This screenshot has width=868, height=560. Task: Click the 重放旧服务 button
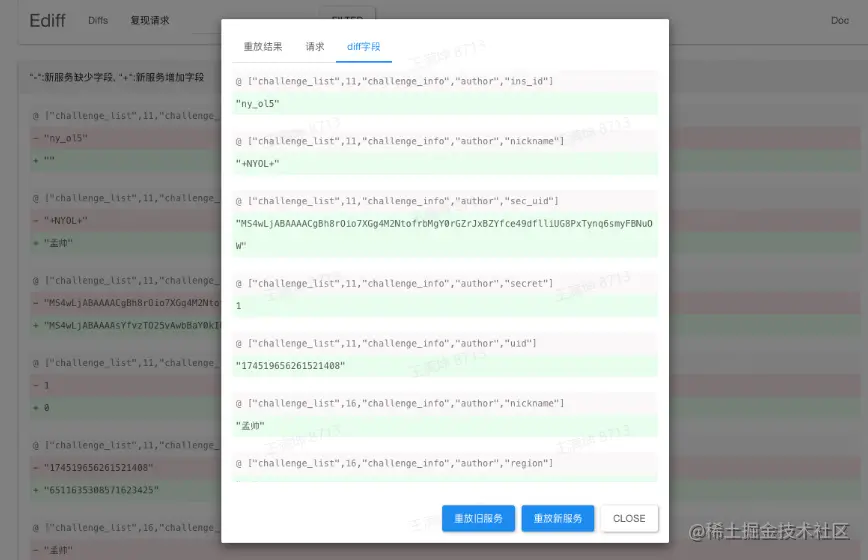478,518
